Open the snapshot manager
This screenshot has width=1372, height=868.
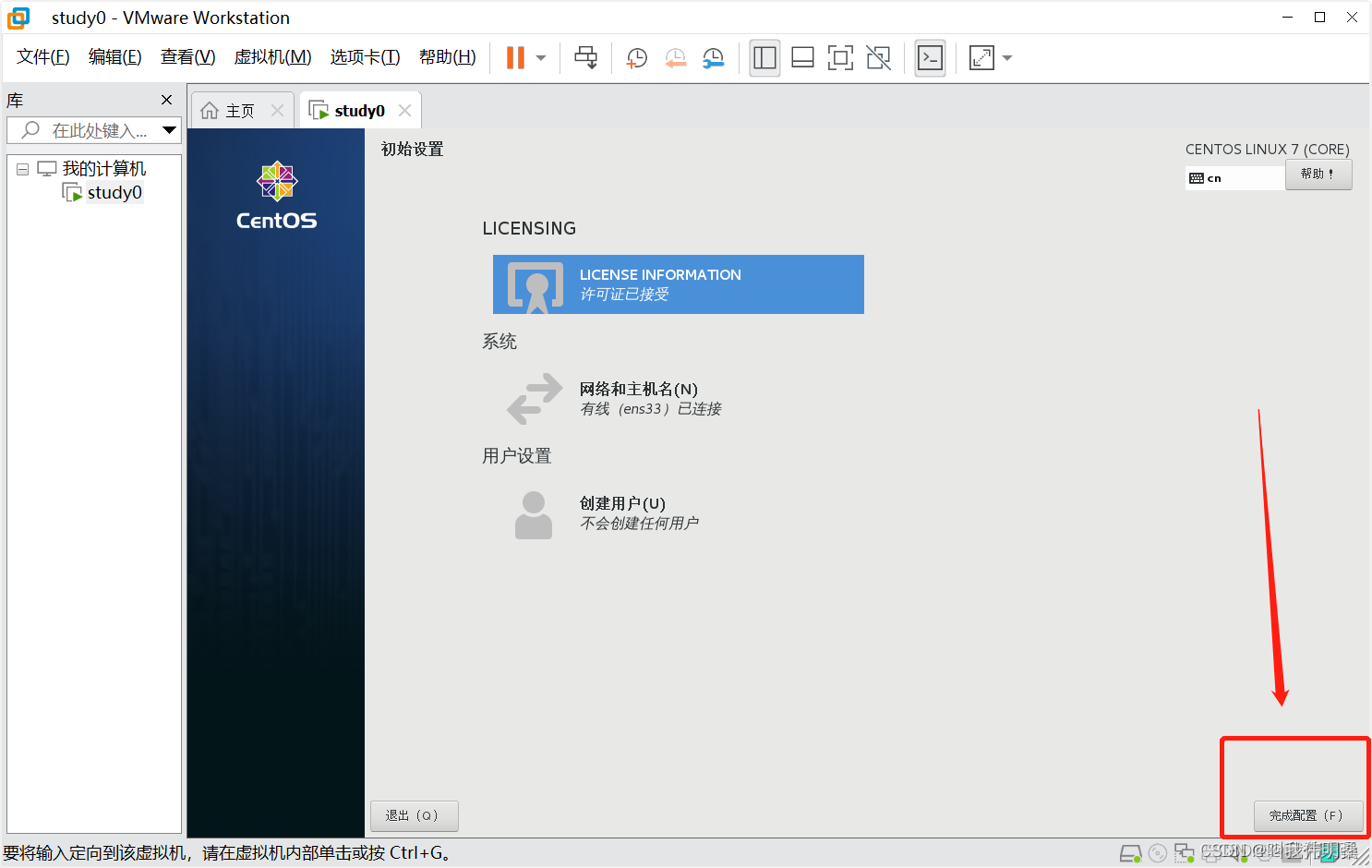[x=714, y=58]
